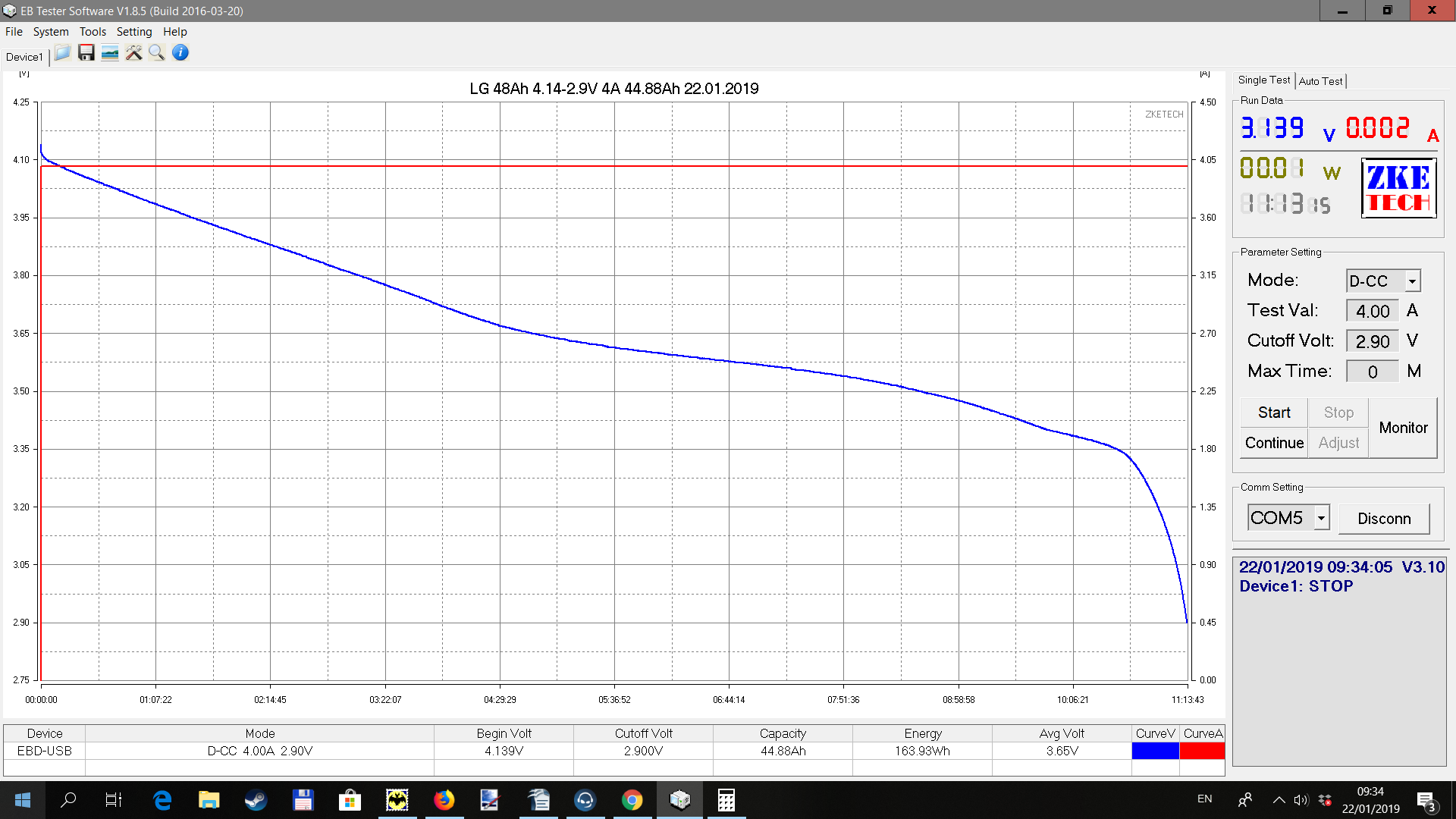Switch to the Auto Test tab
Screen dimensions: 1456x819
click(x=1320, y=81)
